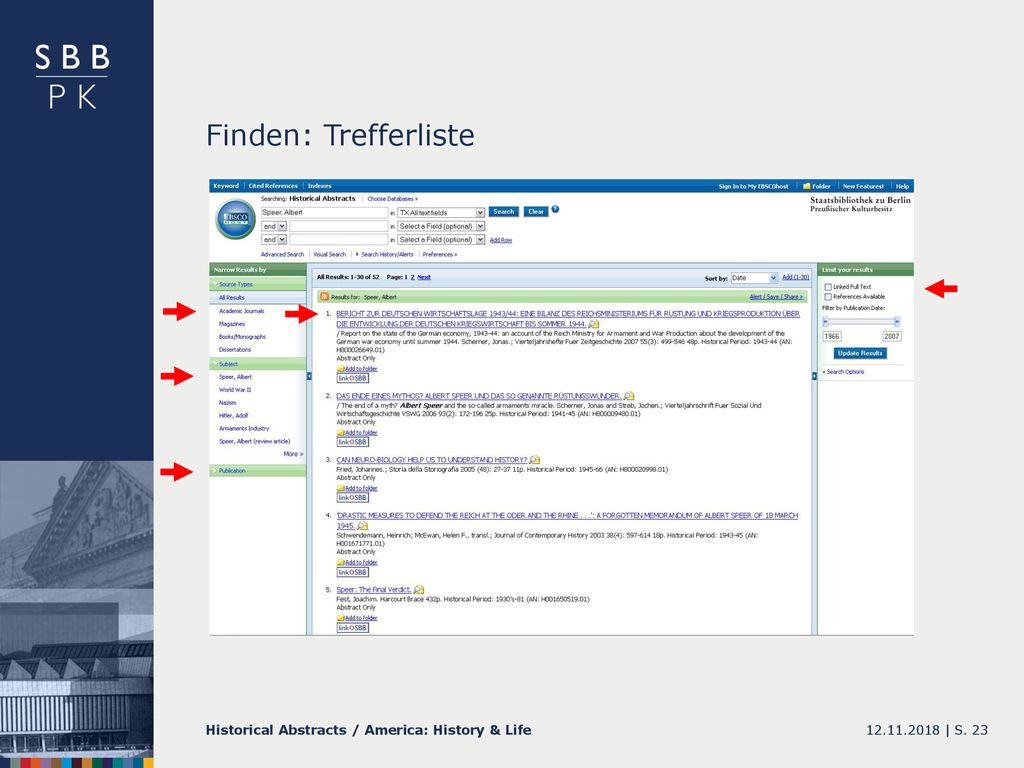Expand the Publication section
1024x768 pixels.
(x=215, y=470)
